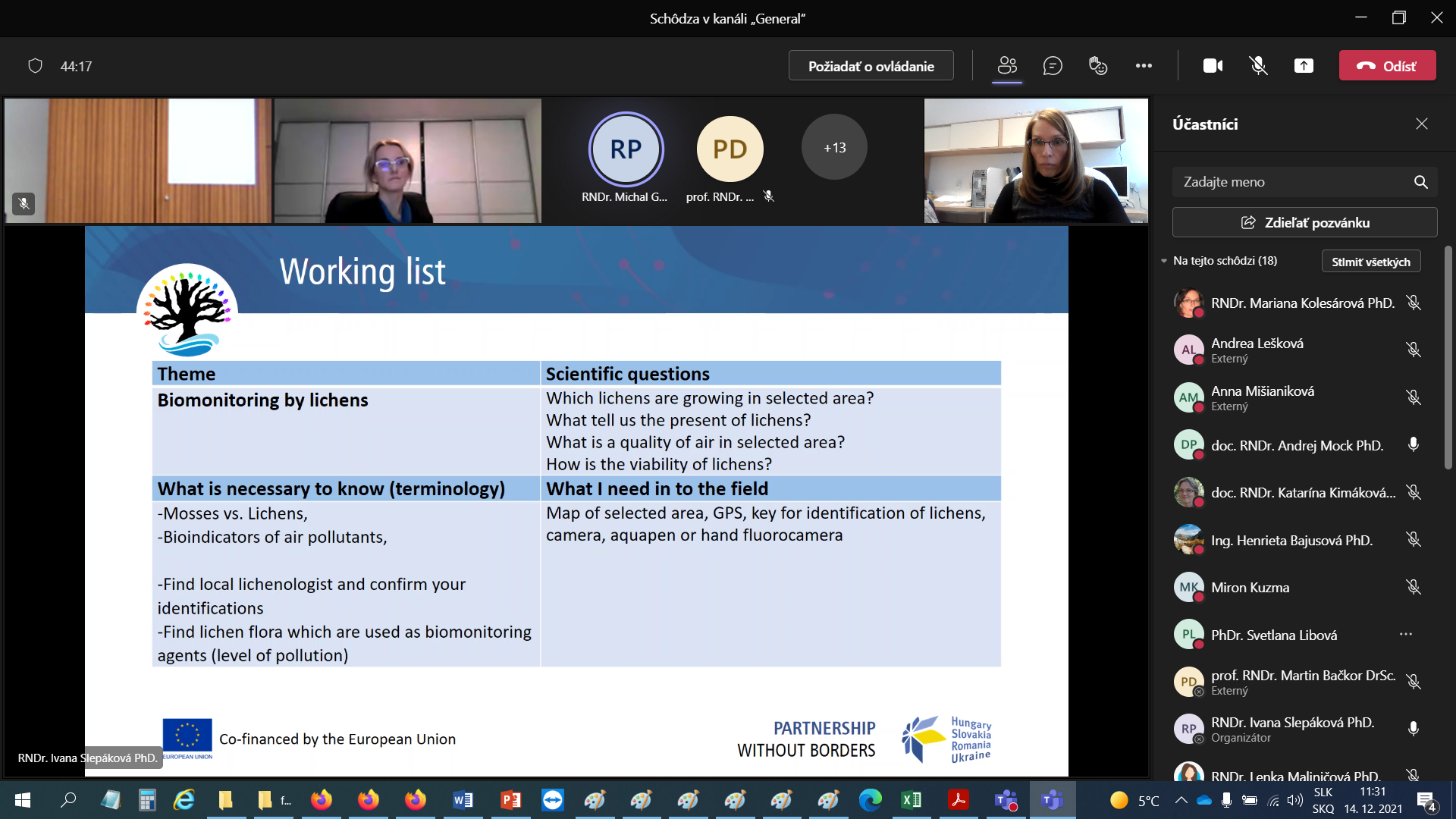Click Požiadať o ovládanie button
Image resolution: width=1456 pixels, height=819 pixels.
pyautogui.click(x=871, y=66)
